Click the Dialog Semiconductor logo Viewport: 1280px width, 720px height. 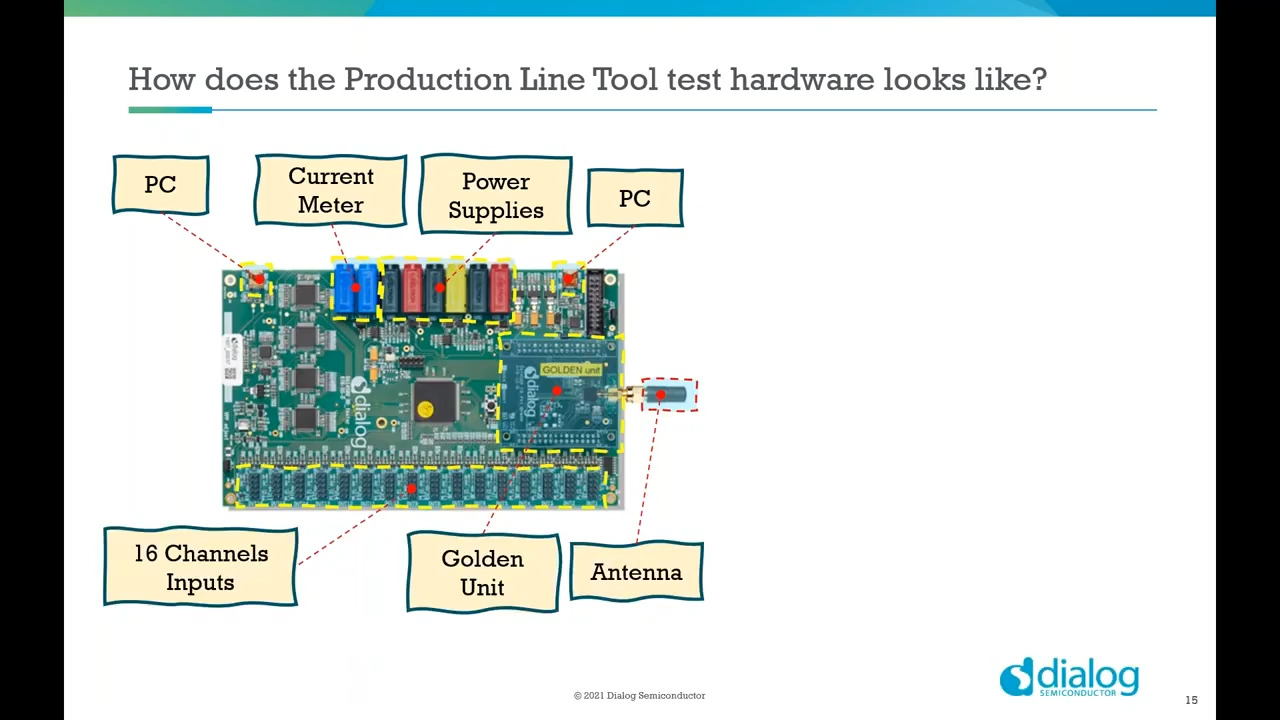click(1069, 677)
